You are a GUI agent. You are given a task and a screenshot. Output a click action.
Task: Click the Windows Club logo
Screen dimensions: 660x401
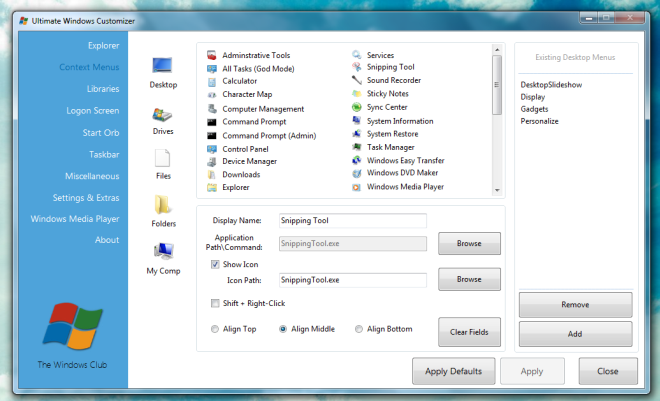point(72,326)
